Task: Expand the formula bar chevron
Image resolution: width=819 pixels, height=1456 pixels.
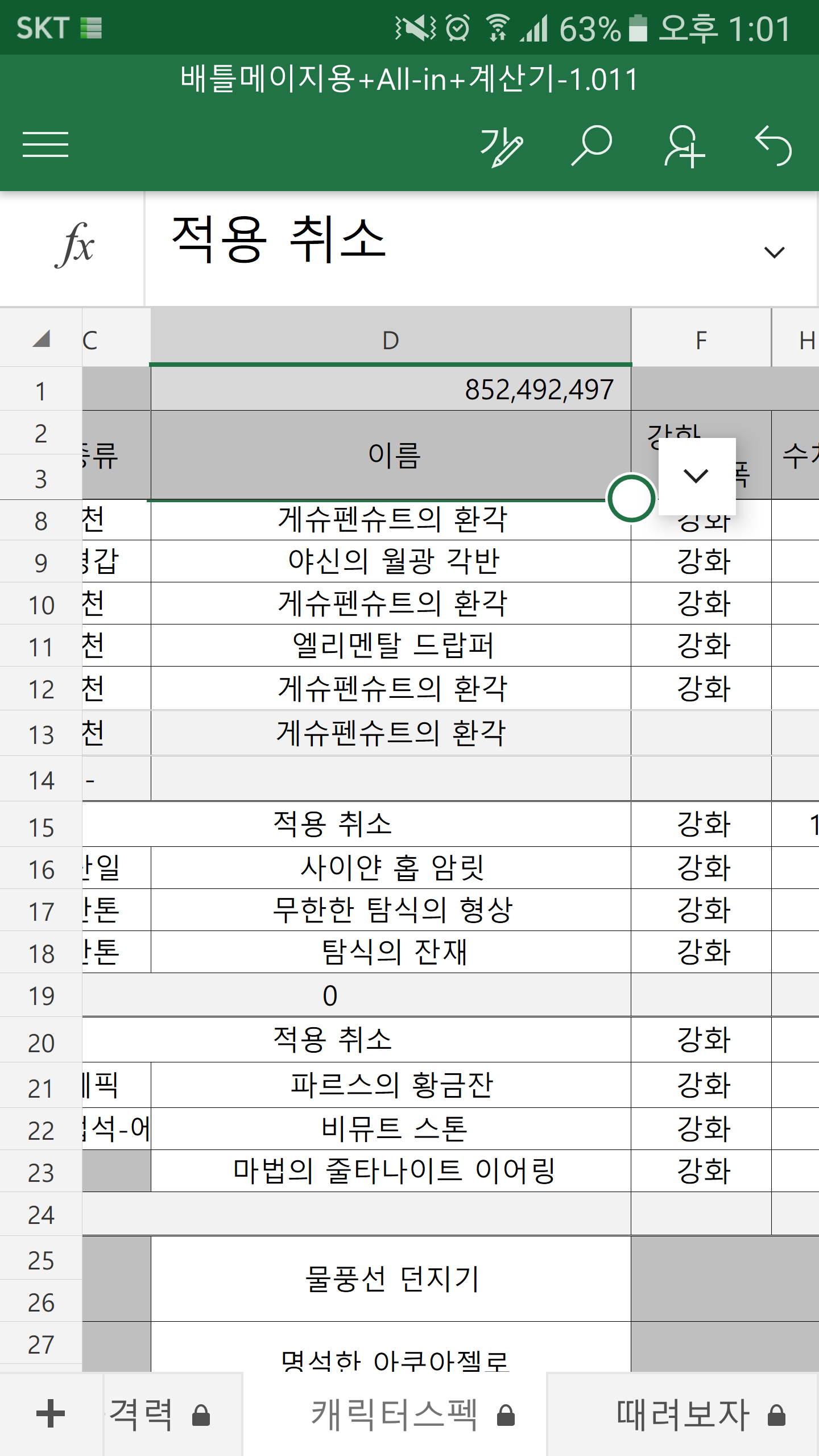Action: coord(774,252)
